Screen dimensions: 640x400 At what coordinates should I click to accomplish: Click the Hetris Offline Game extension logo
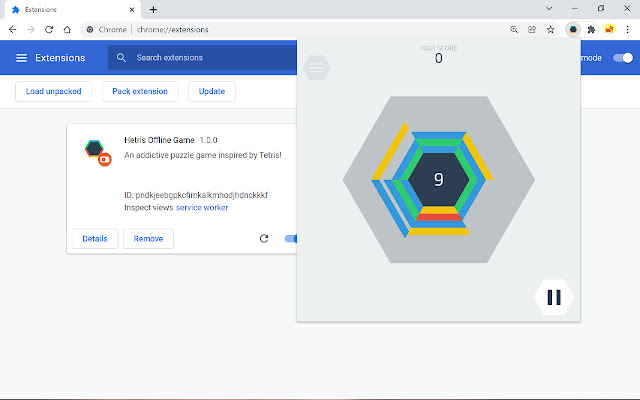point(97,152)
